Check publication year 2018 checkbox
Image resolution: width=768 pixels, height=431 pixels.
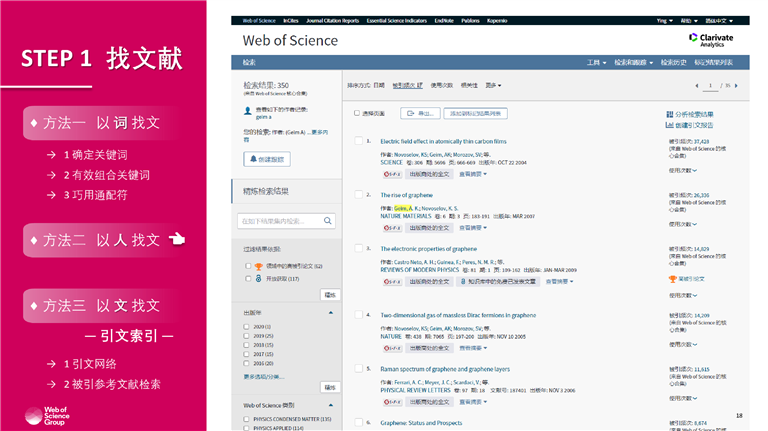[x=246, y=345]
